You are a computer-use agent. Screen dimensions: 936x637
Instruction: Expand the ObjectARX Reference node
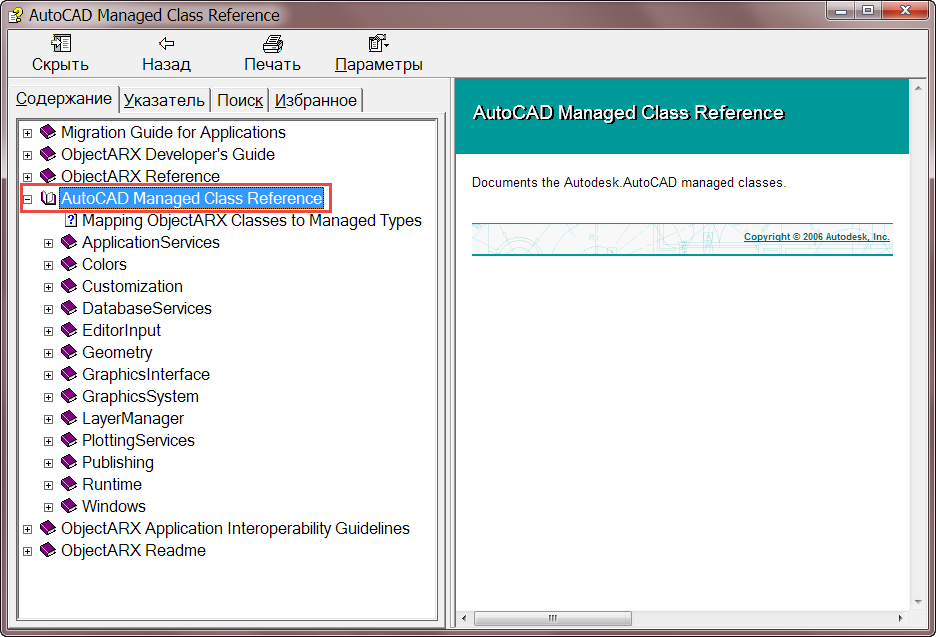tap(27, 177)
